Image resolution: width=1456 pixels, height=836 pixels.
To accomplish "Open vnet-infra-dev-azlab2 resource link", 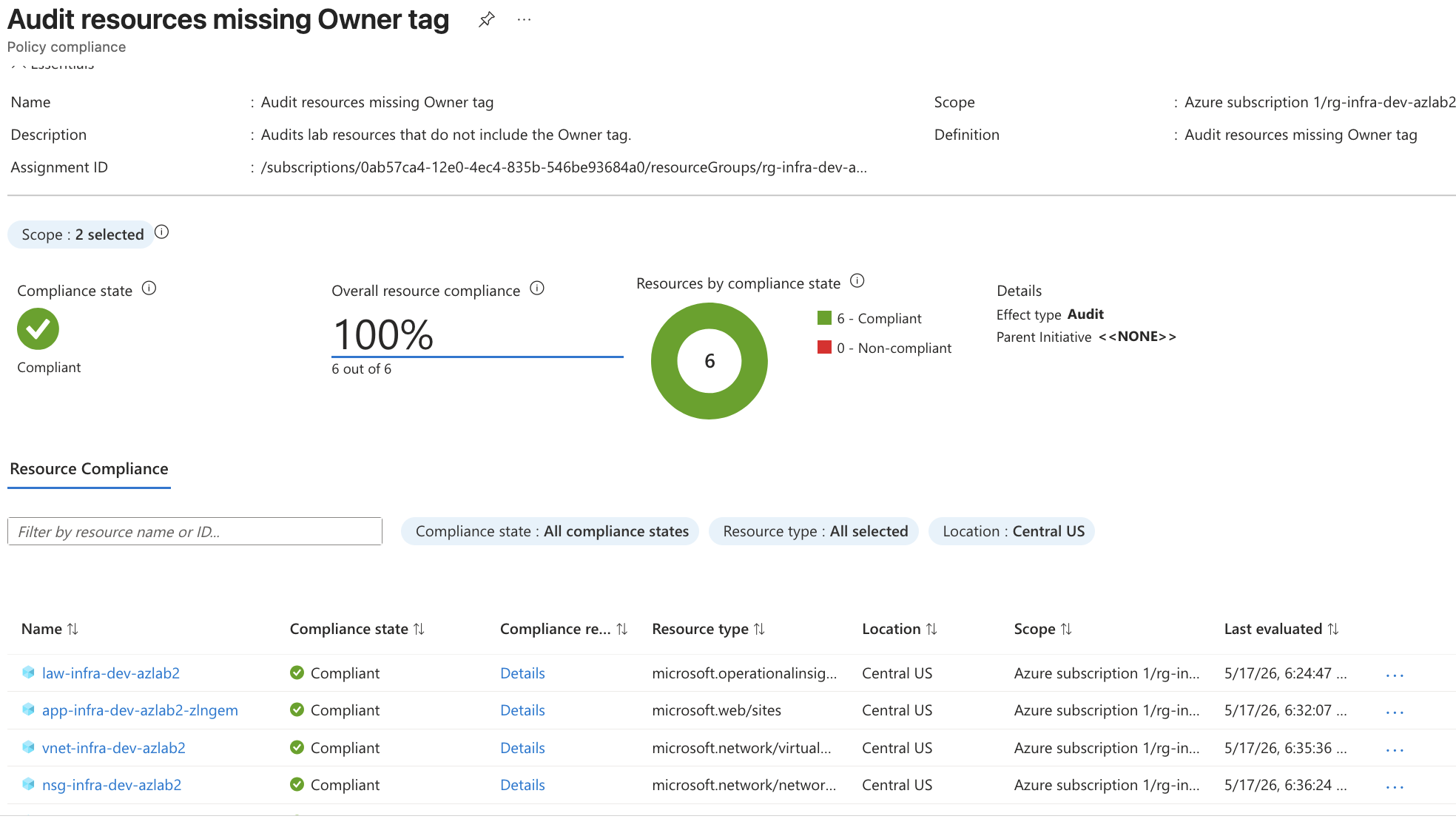I will click(x=114, y=748).
